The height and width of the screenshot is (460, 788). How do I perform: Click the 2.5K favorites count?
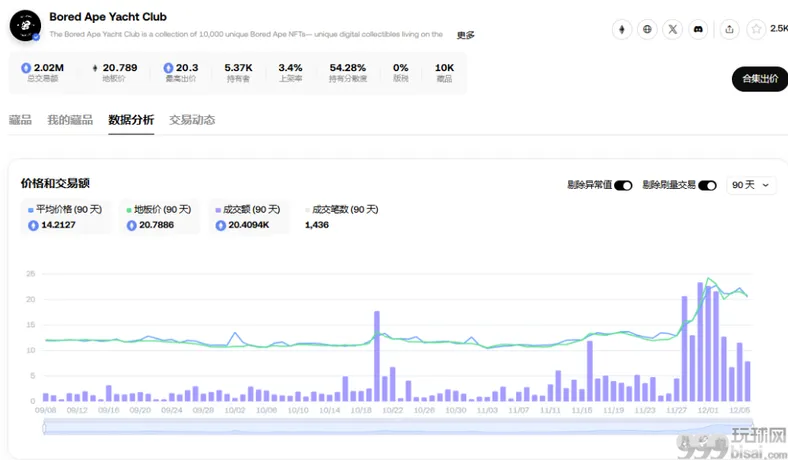[x=779, y=29]
